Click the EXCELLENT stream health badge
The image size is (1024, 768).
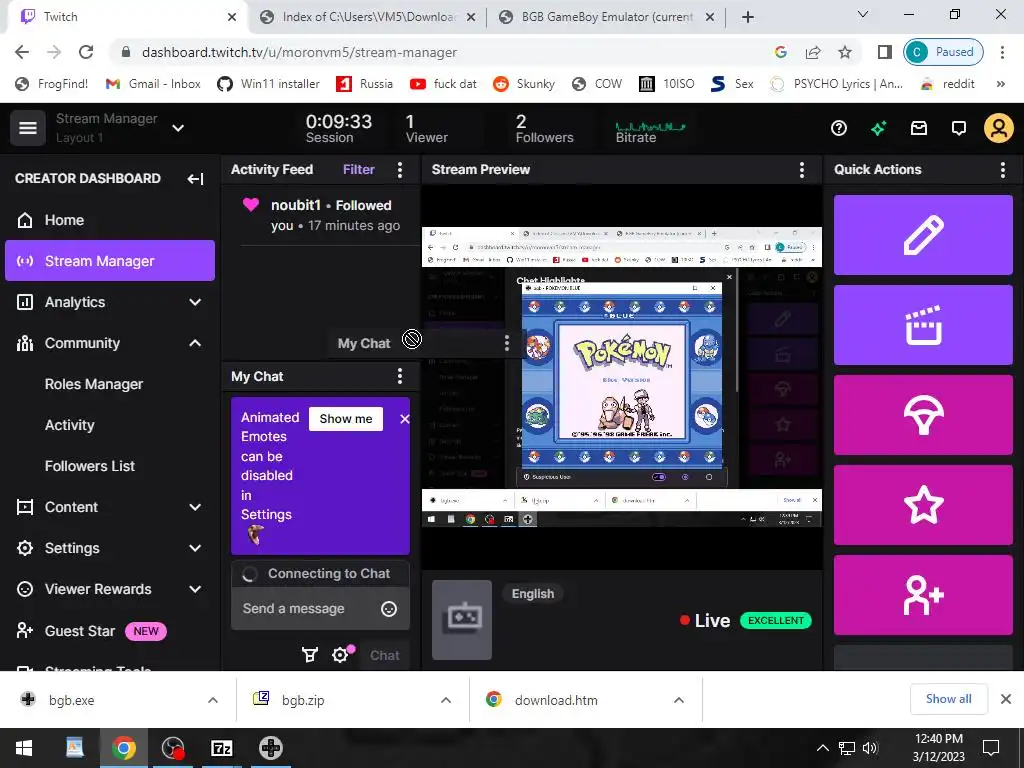coord(776,620)
